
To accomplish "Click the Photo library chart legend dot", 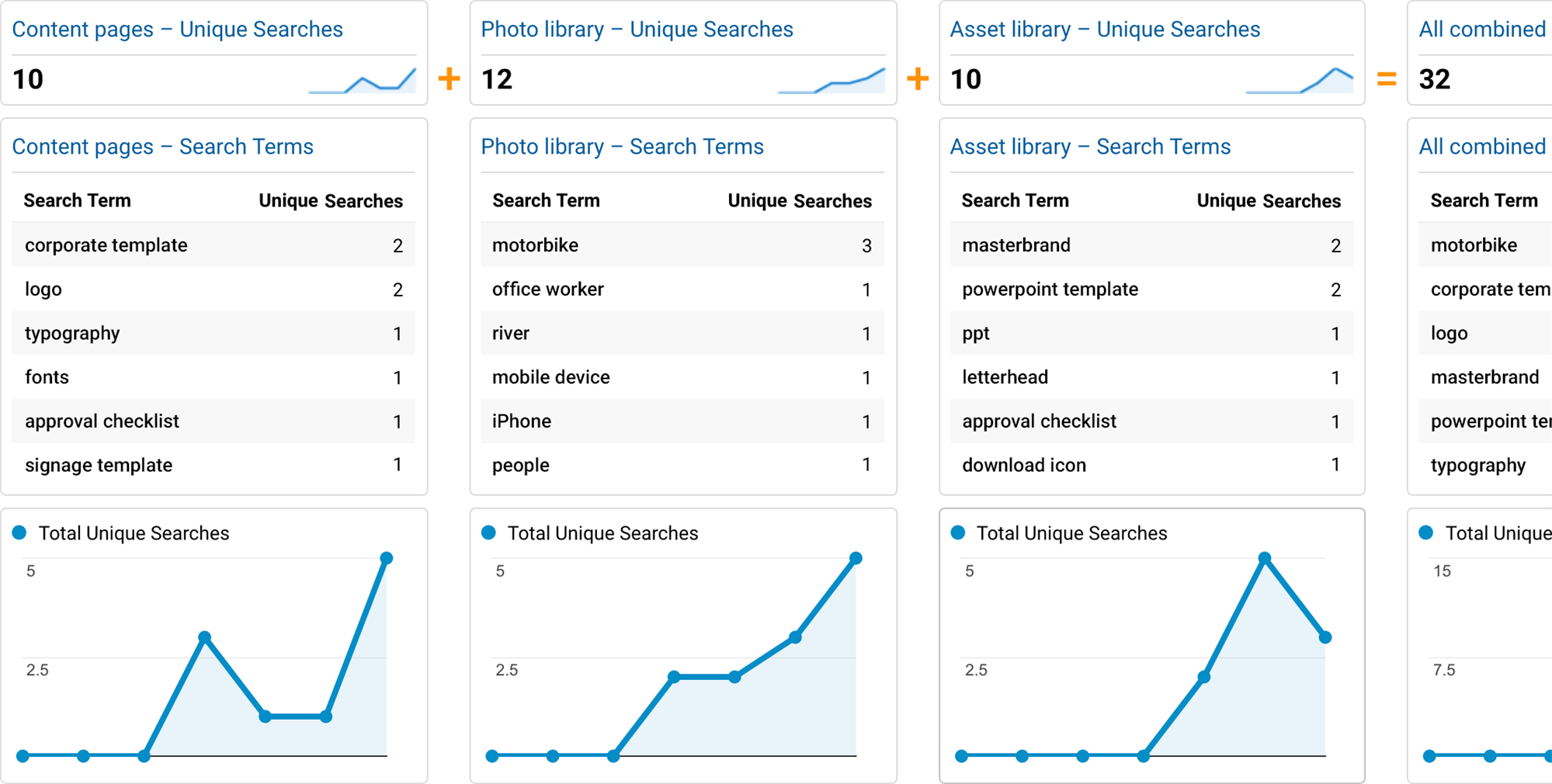I will coord(488,532).
